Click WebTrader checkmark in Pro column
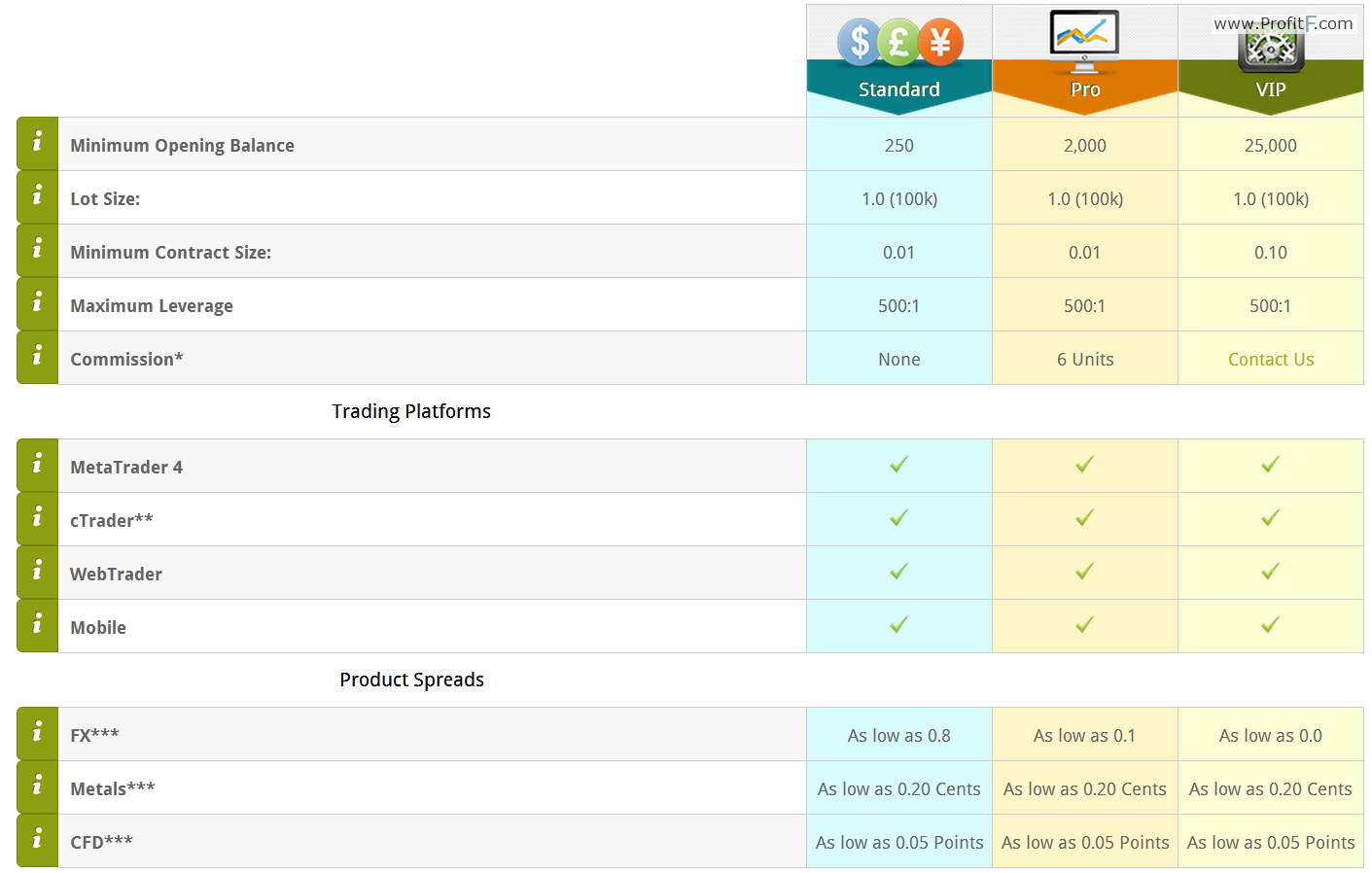Image resolution: width=1372 pixels, height=873 pixels. pyautogui.click(x=1085, y=572)
